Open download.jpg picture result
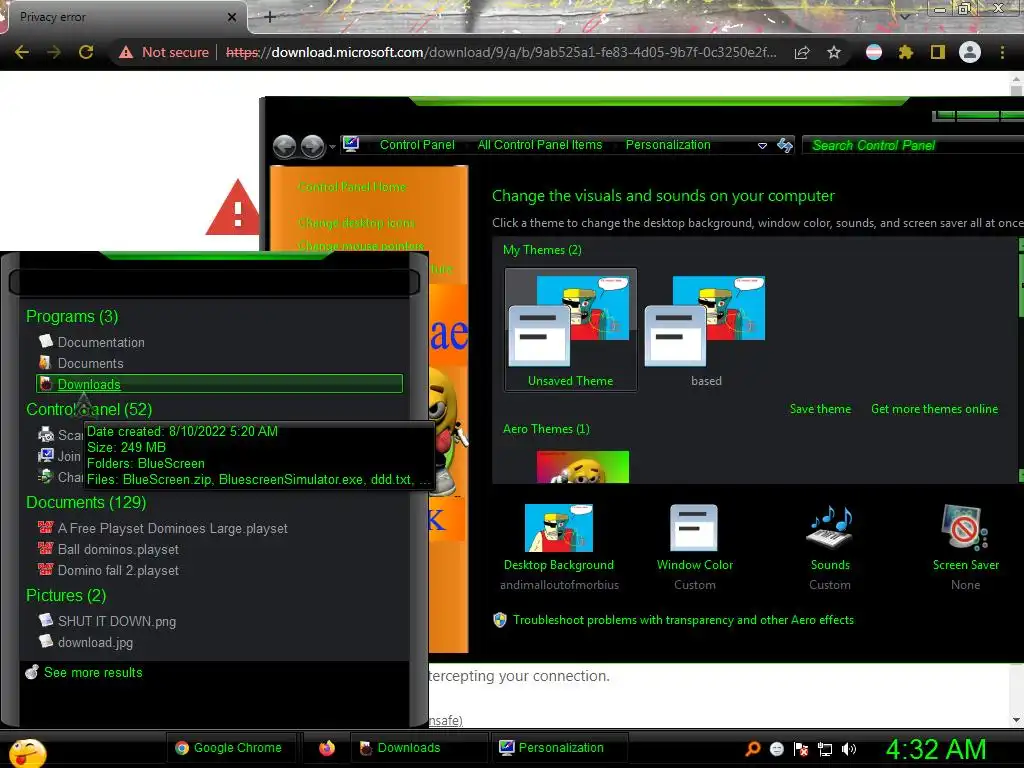1024x768 pixels. pyautogui.click(x=95, y=642)
